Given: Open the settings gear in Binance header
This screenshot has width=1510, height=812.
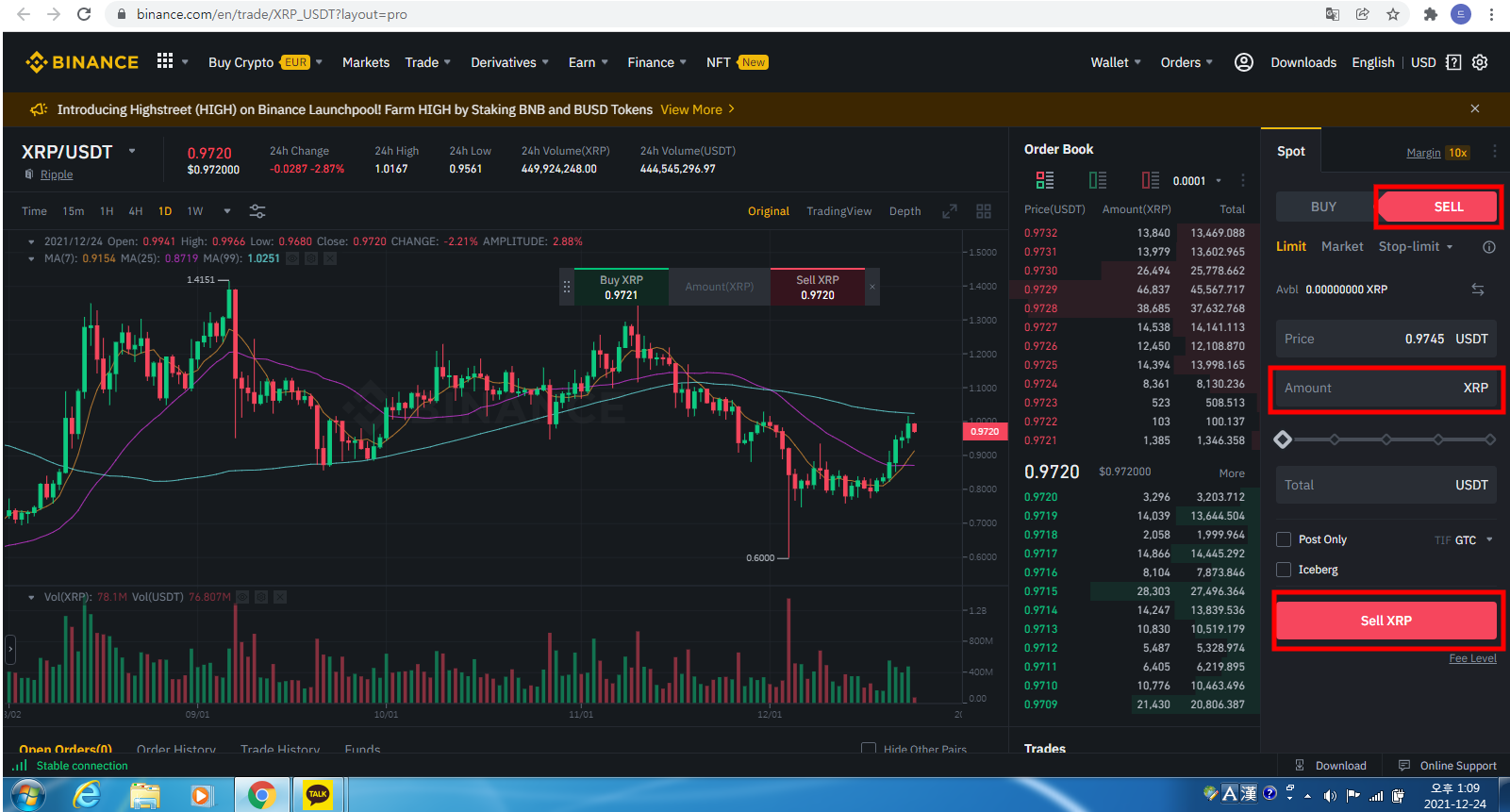Looking at the screenshot, I should [x=1480, y=62].
